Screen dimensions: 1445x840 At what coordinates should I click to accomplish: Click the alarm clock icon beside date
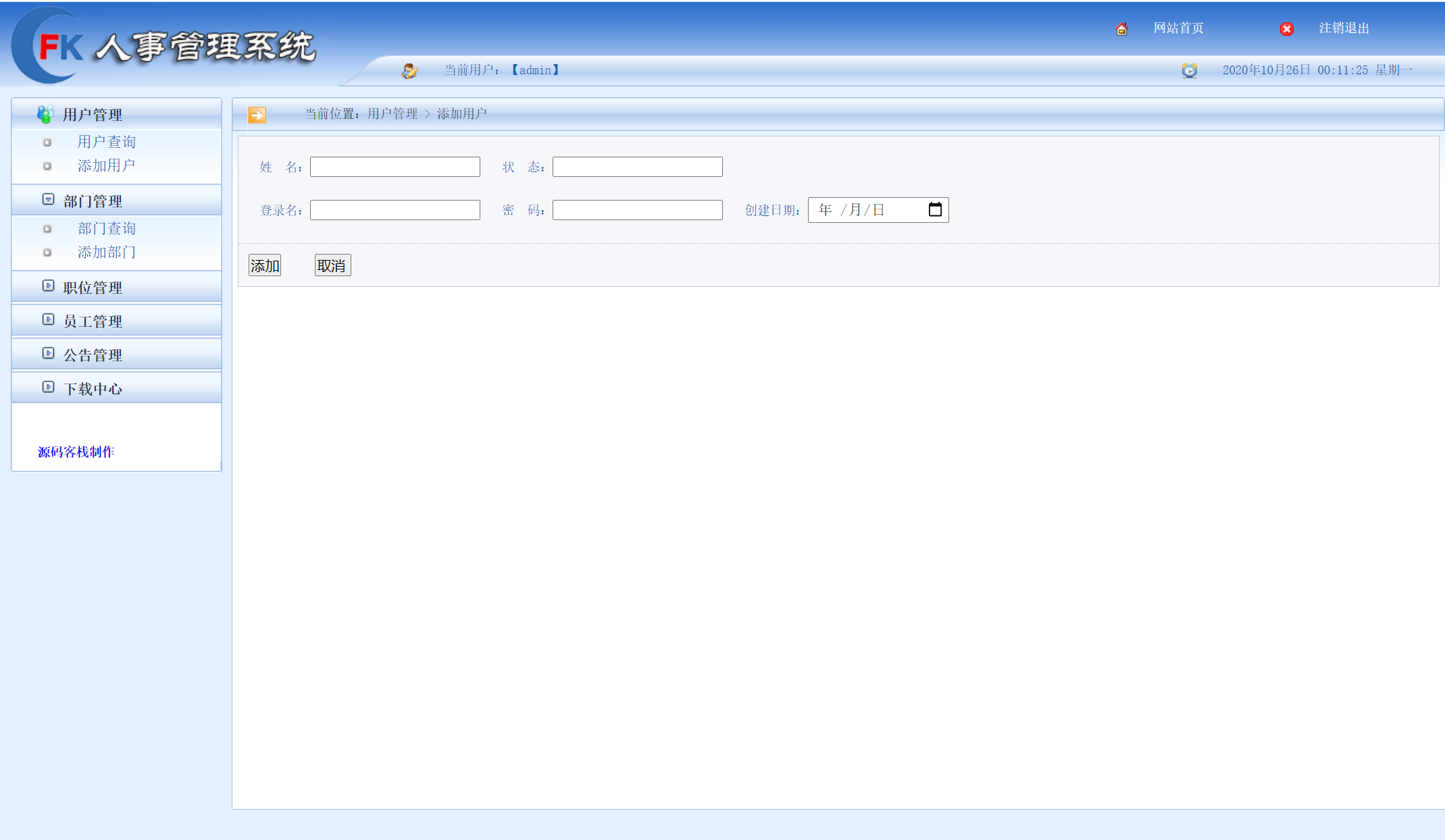point(1190,70)
